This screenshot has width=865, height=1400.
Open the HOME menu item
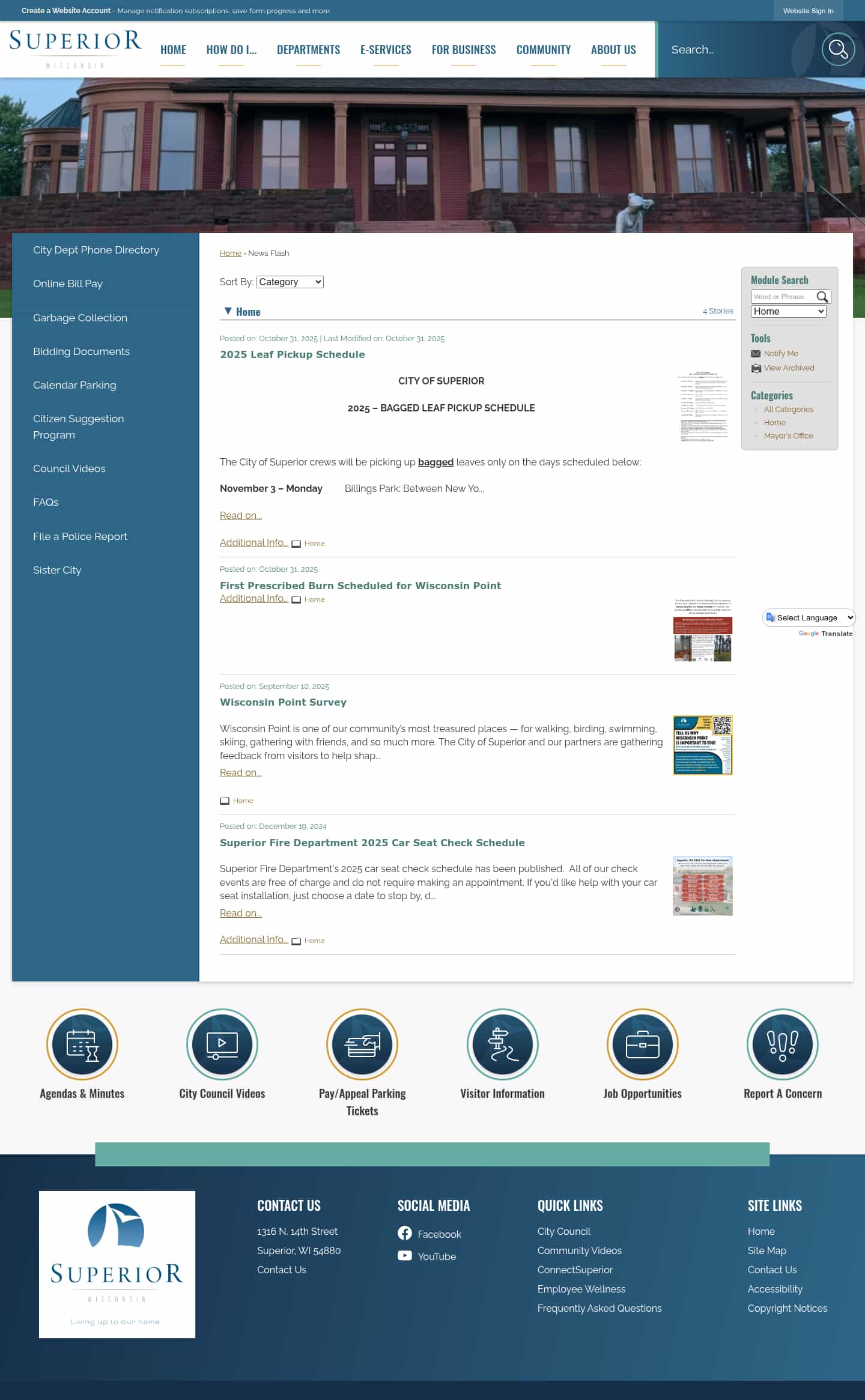point(173,50)
